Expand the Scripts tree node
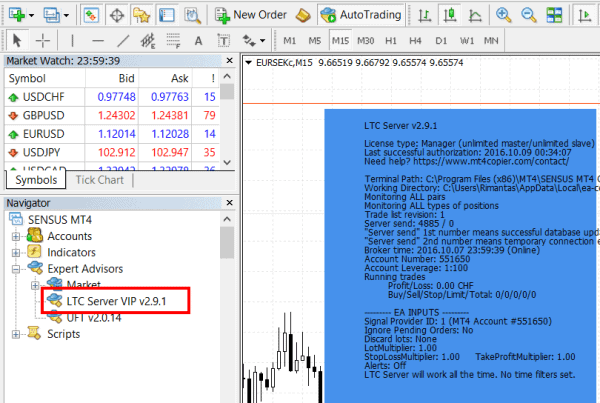Viewport: 600px width, 403px height. click(x=16, y=334)
